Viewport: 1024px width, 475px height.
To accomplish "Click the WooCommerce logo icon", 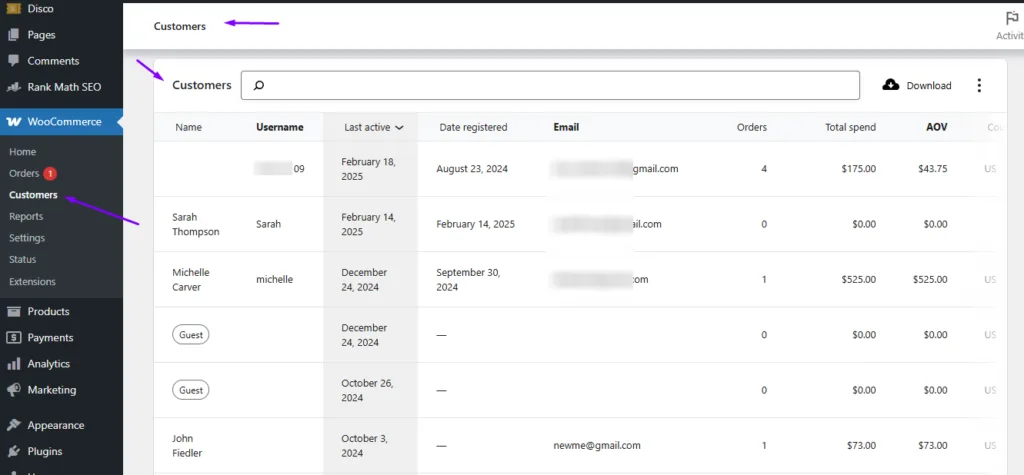I will pyautogui.click(x=13, y=122).
